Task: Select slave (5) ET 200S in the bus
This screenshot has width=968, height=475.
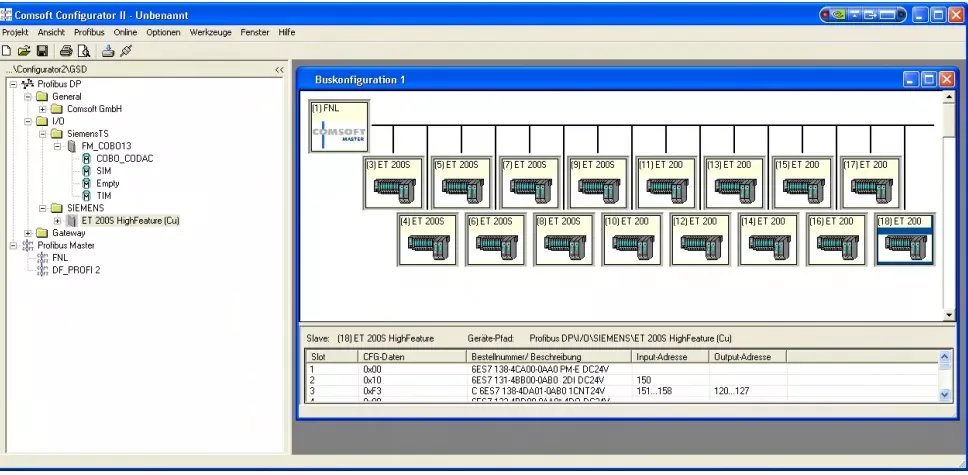Action: click(x=461, y=183)
